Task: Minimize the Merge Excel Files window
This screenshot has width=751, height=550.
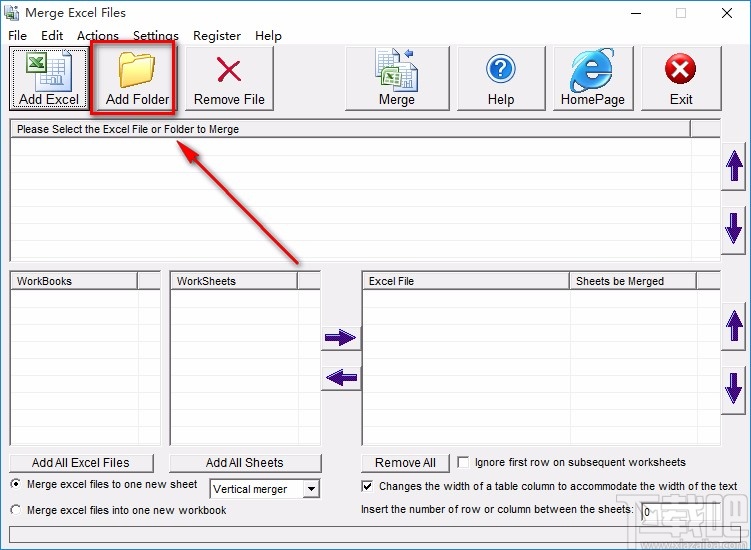Action: coord(636,13)
